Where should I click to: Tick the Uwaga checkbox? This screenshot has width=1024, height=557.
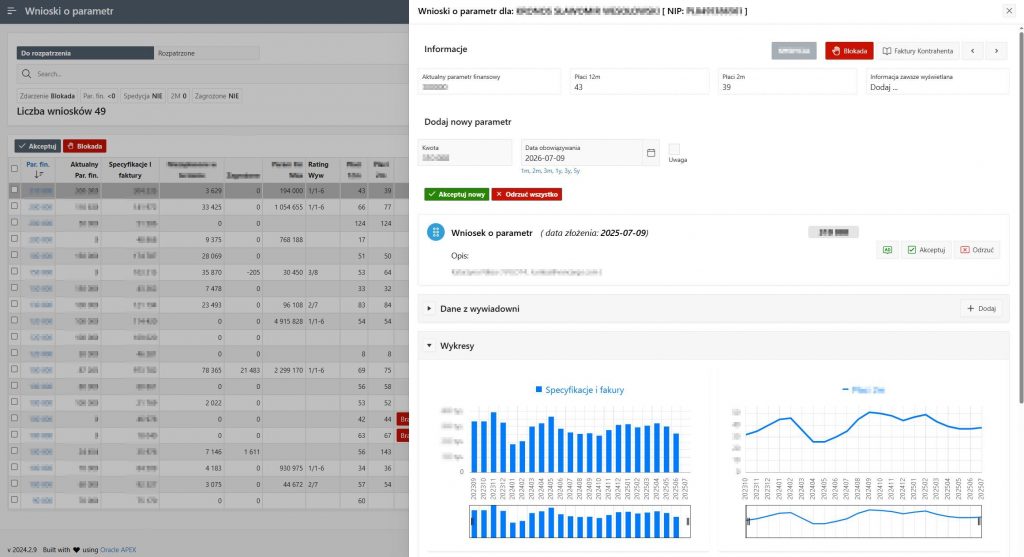(674, 150)
